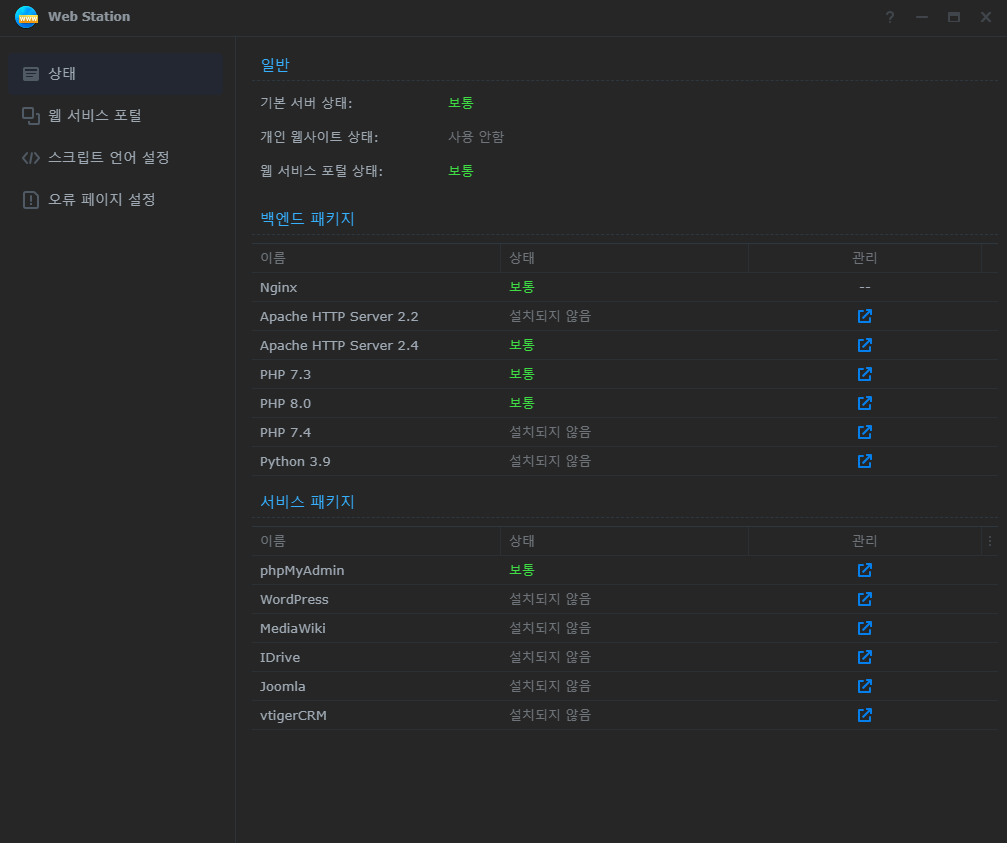Select the MediaWiki service name

coord(293,628)
